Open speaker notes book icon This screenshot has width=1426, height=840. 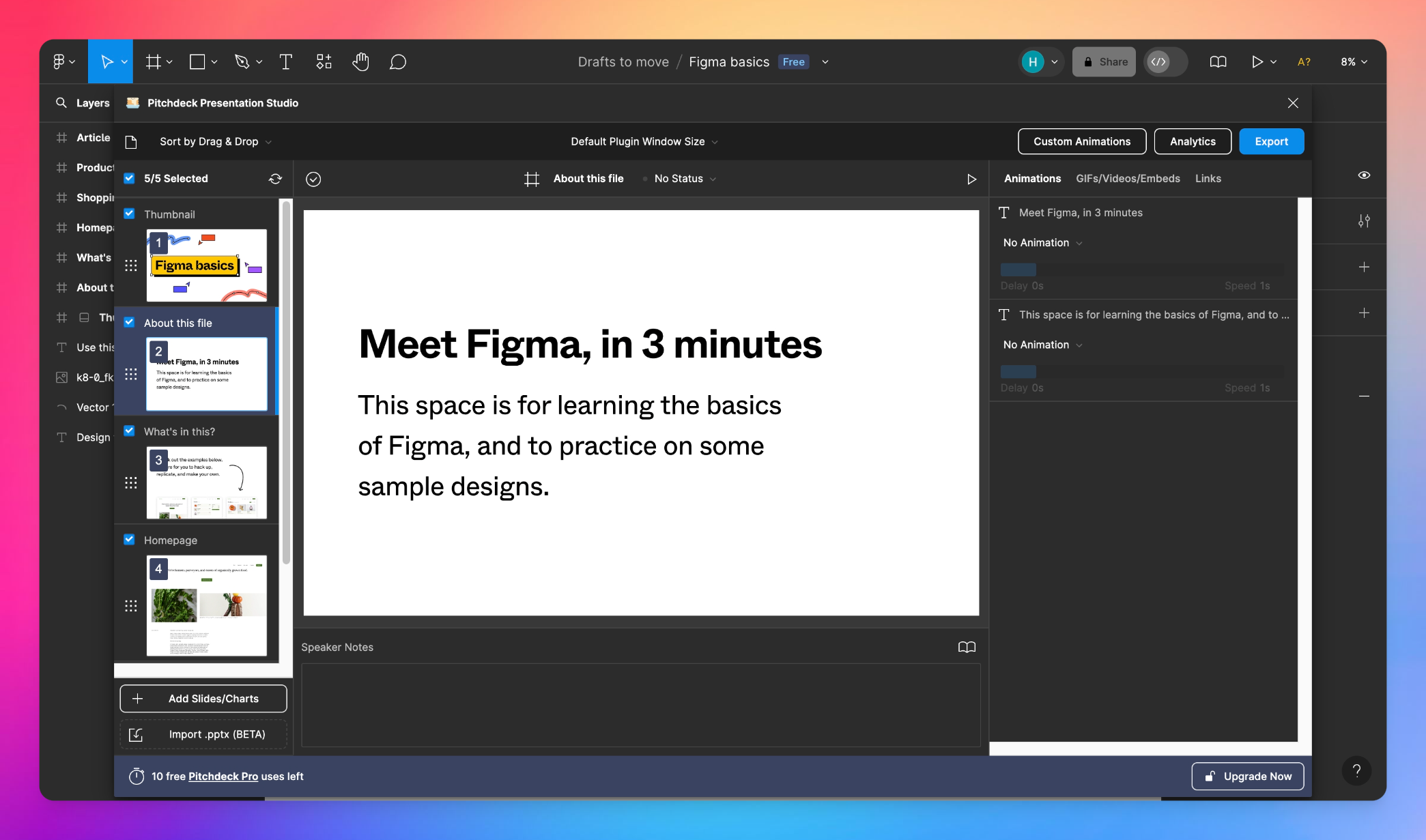click(x=967, y=647)
